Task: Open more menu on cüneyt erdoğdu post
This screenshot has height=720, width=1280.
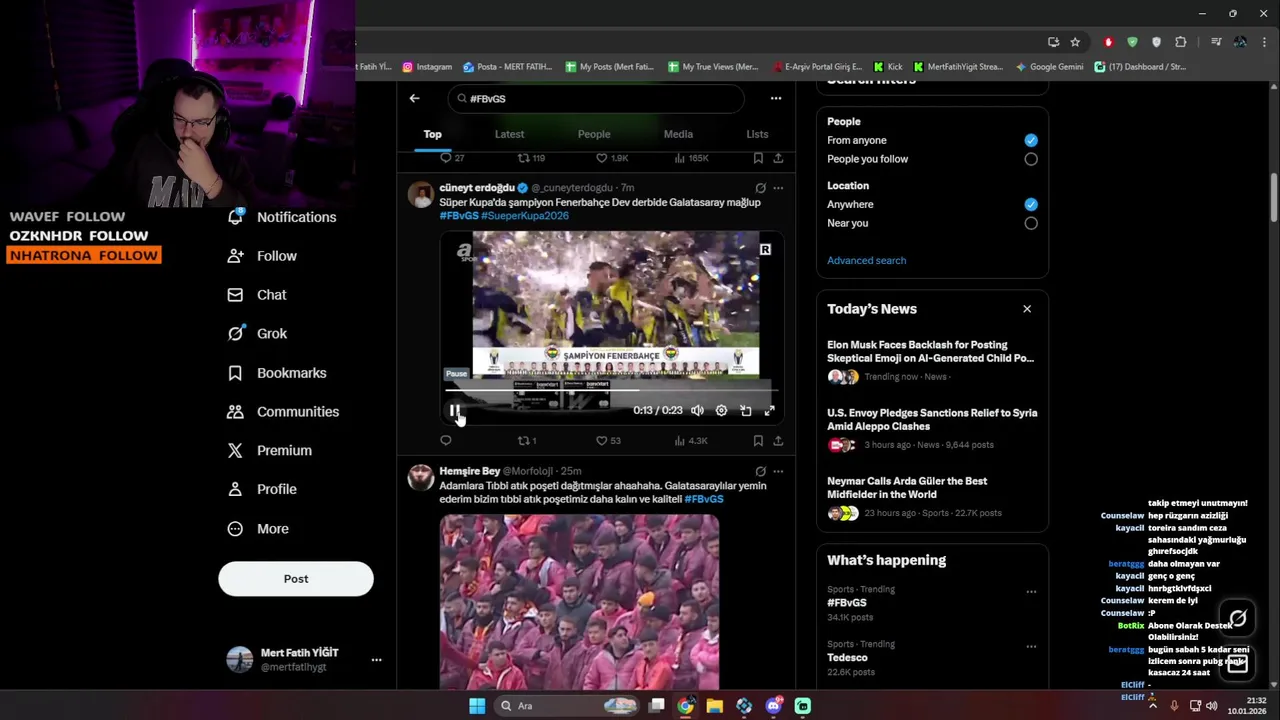Action: coord(778,188)
